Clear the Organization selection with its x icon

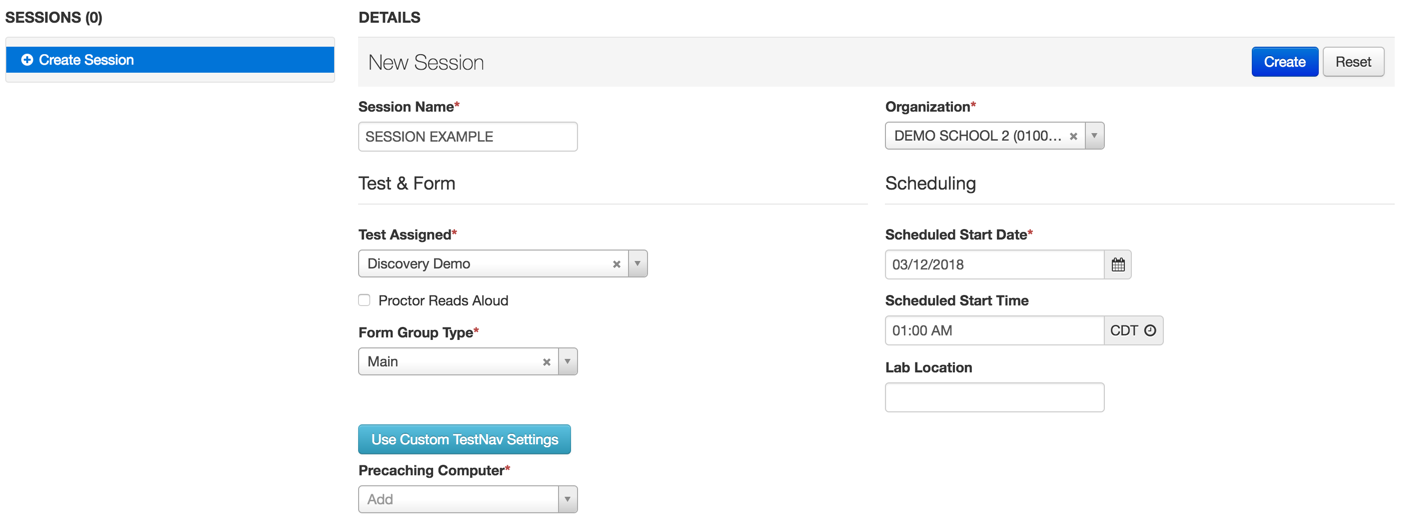tap(1073, 136)
